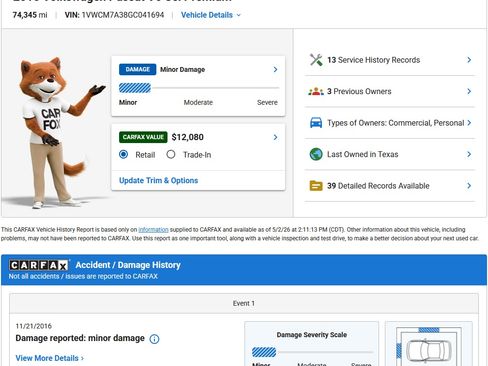Image resolution: width=488 pixels, height=366 pixels.
Task: Click 39 Detailed Records Available text
Action: (x=378, y=186)
